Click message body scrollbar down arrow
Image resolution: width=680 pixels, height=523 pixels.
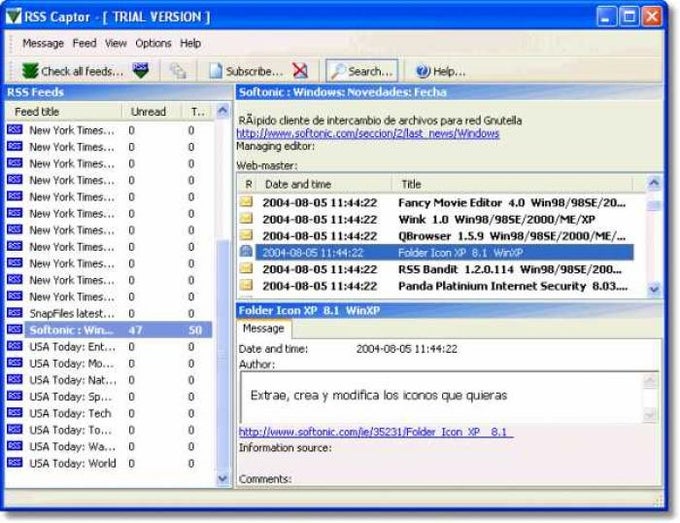pyautogui.click(x=650, y=415)
